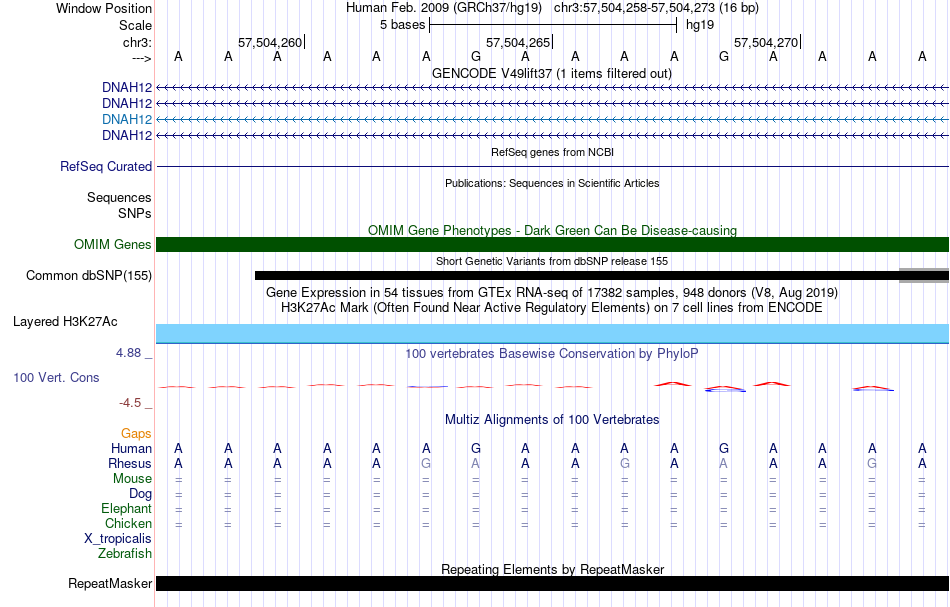Click the 5 bases scale bar
This screenshot has width=950, height=607.
click(x=553, y=25)
